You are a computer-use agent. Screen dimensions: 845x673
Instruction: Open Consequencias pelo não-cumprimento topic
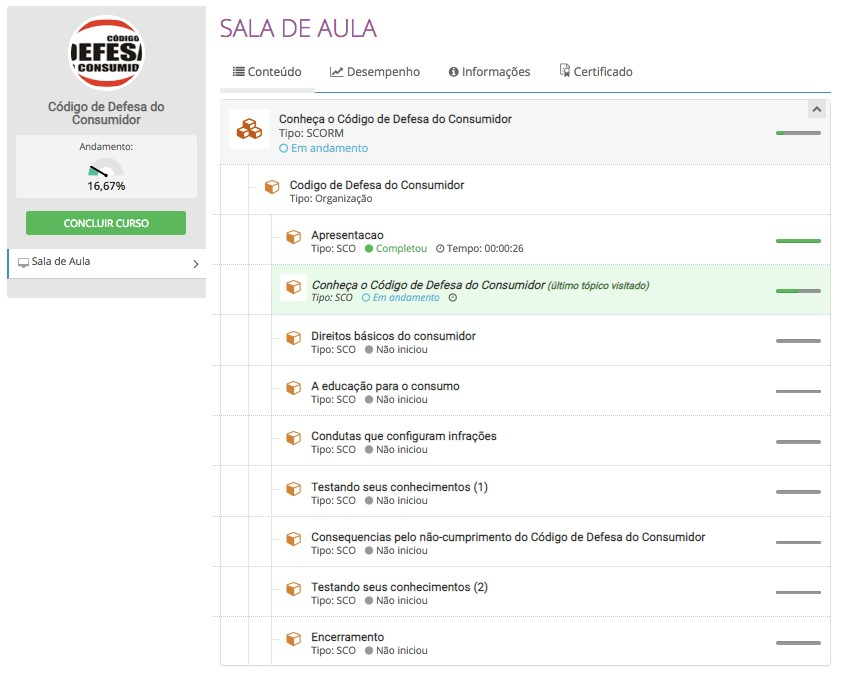pos(508,537)
